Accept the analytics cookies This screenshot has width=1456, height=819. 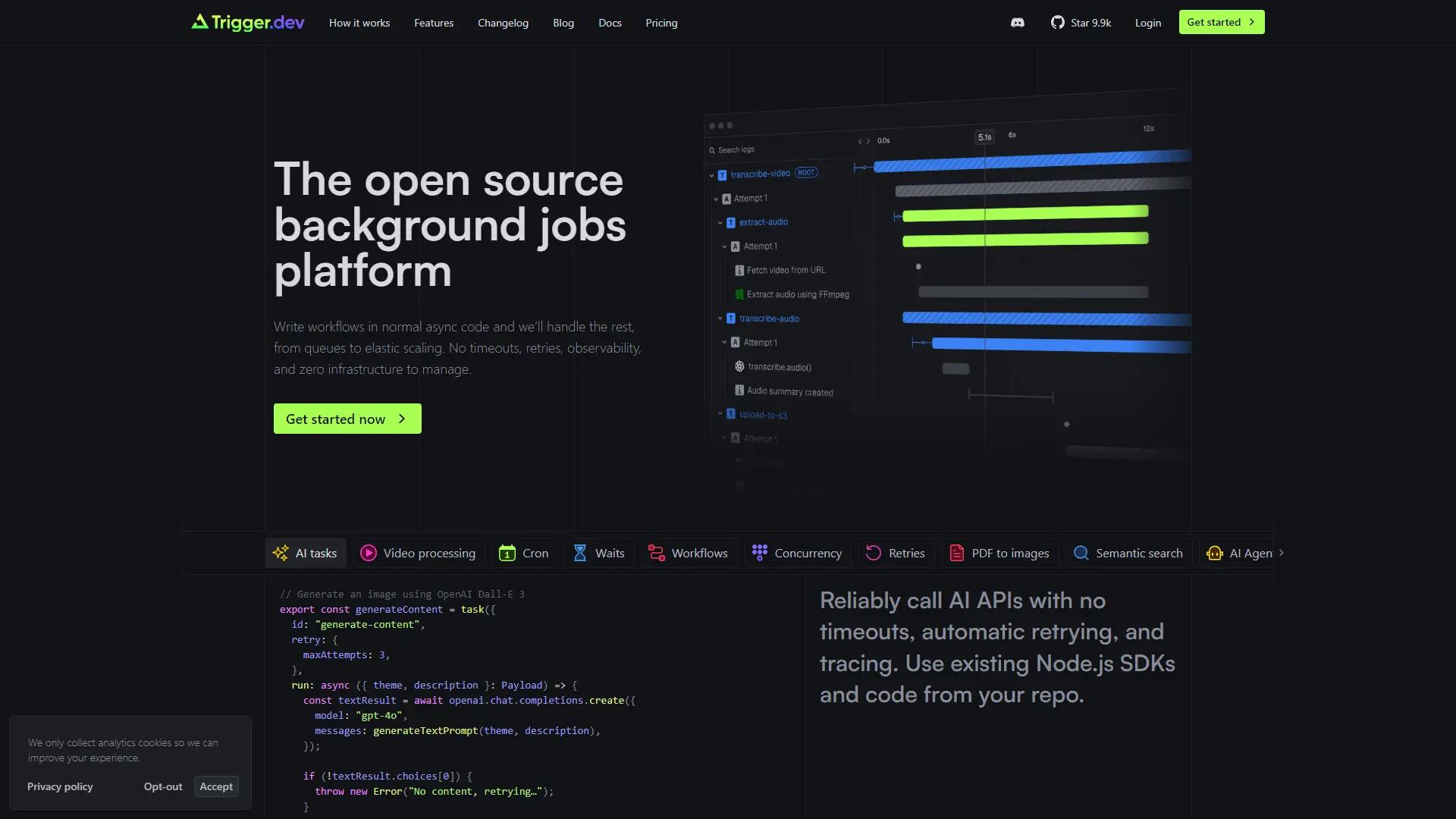point(216,786)
